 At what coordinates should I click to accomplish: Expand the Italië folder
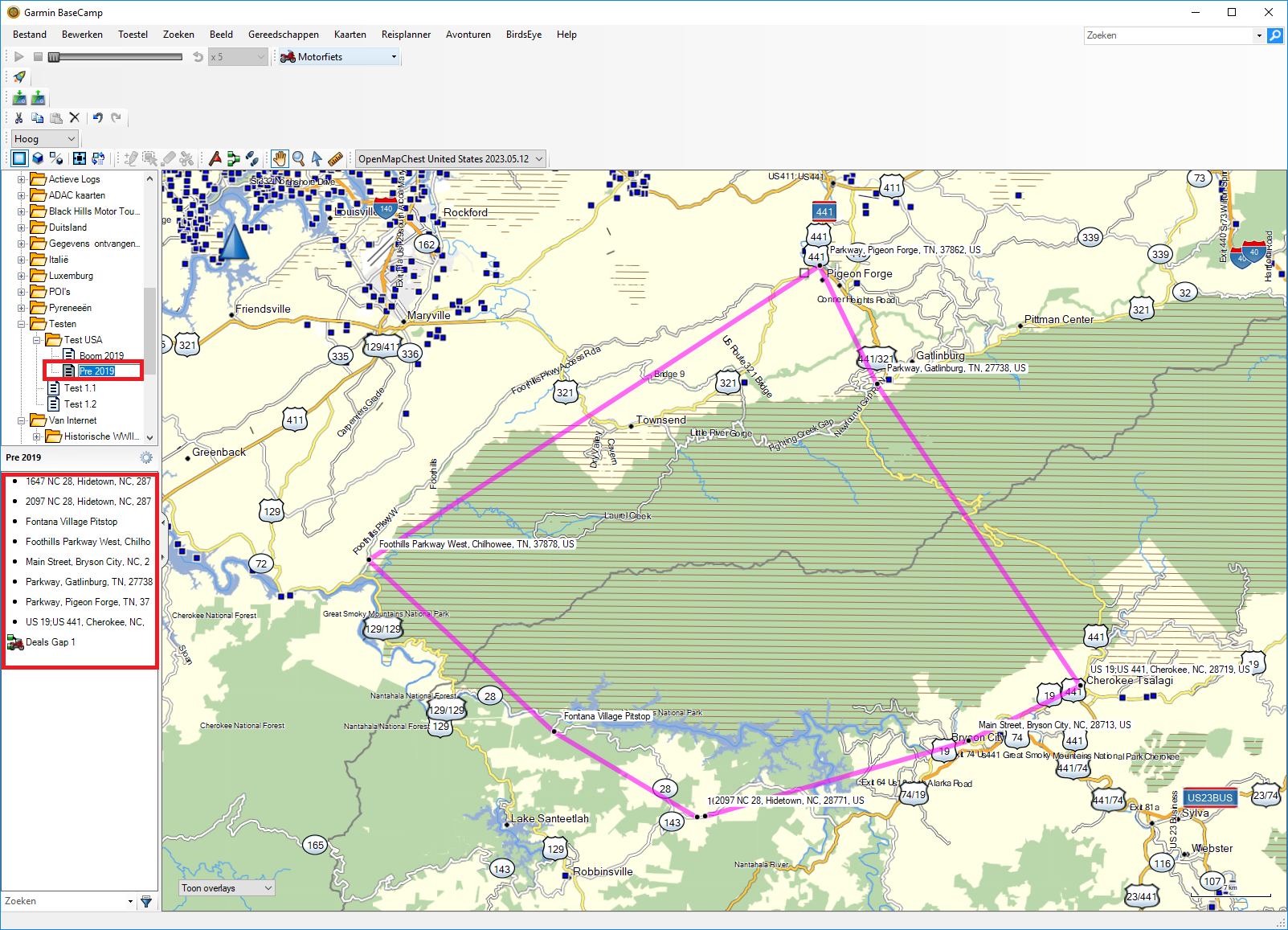22,260
